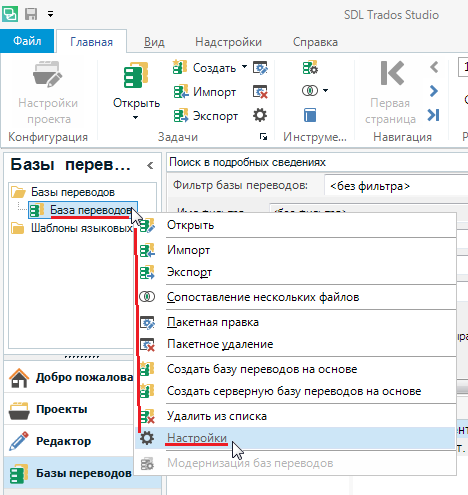The height and width of the screenshot is (495, 468).
Task: Click Импорт in the ribbon
Action: click(205, 92)
